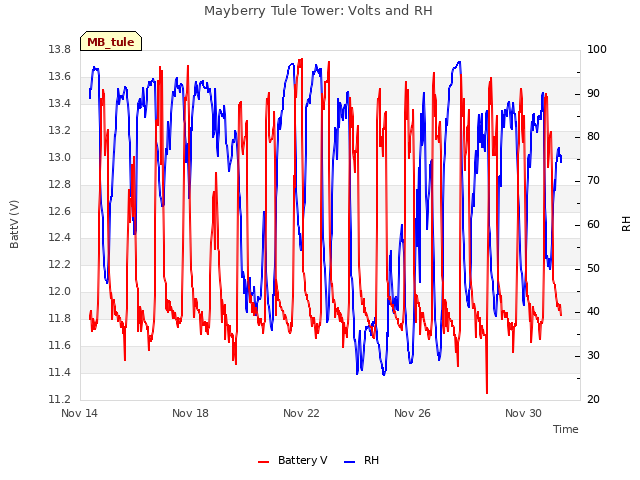Click the Nov 30 date tick label

523,413
